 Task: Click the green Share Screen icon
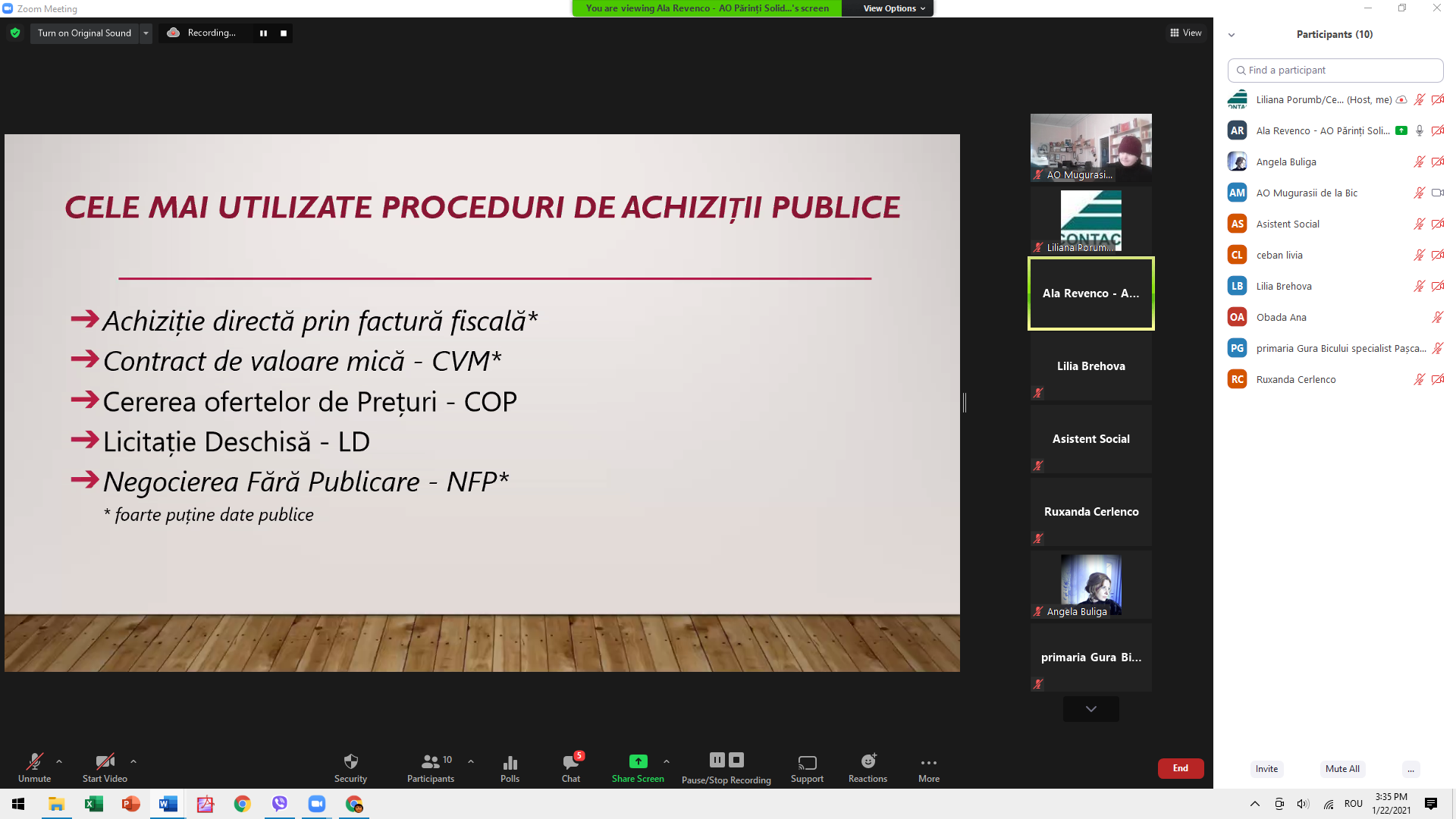(x=638, y=761)
